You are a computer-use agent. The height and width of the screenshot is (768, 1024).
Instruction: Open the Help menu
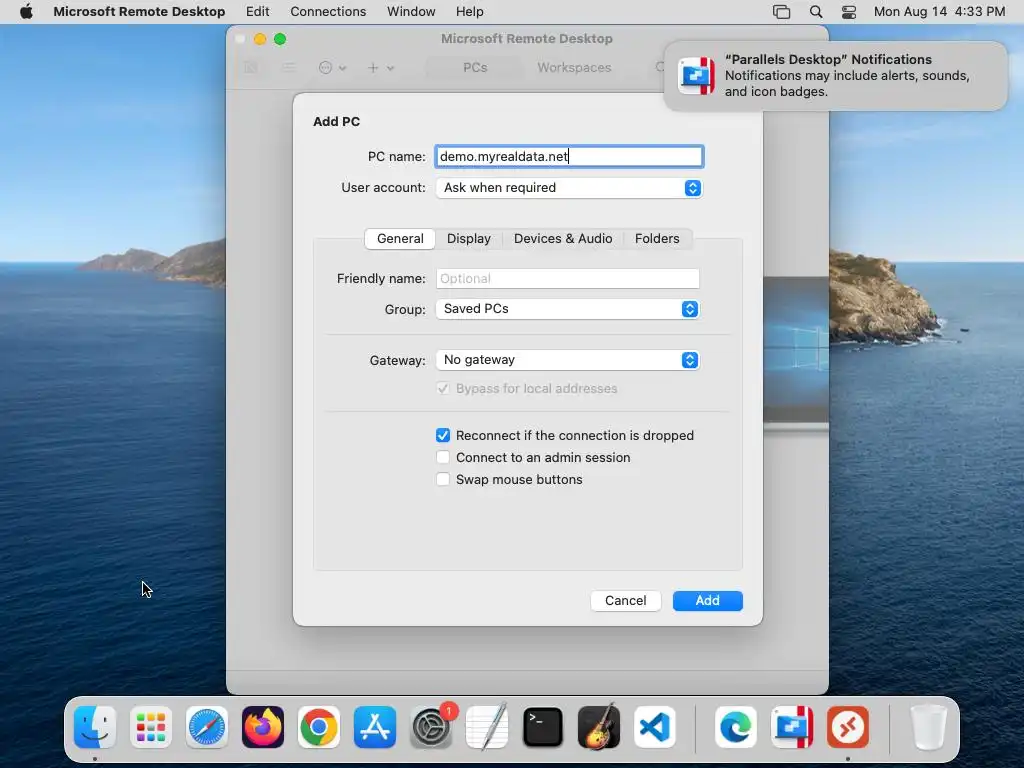[x=470, y=12]
